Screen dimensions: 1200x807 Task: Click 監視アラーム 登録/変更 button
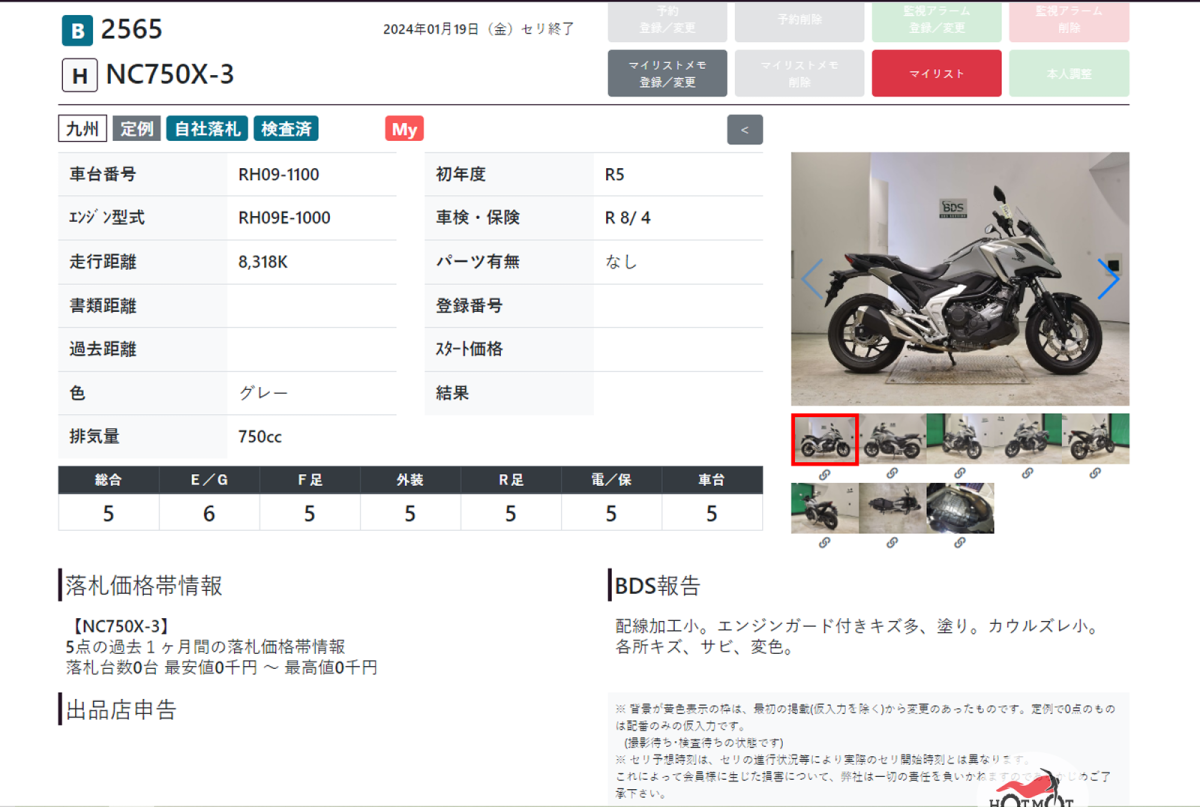(x=935, y=20)
